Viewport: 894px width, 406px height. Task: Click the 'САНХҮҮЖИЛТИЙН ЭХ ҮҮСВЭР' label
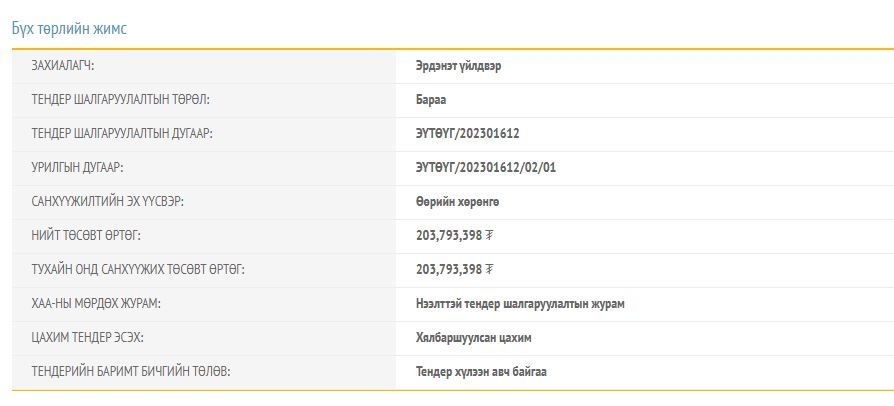tap(108, 202)
